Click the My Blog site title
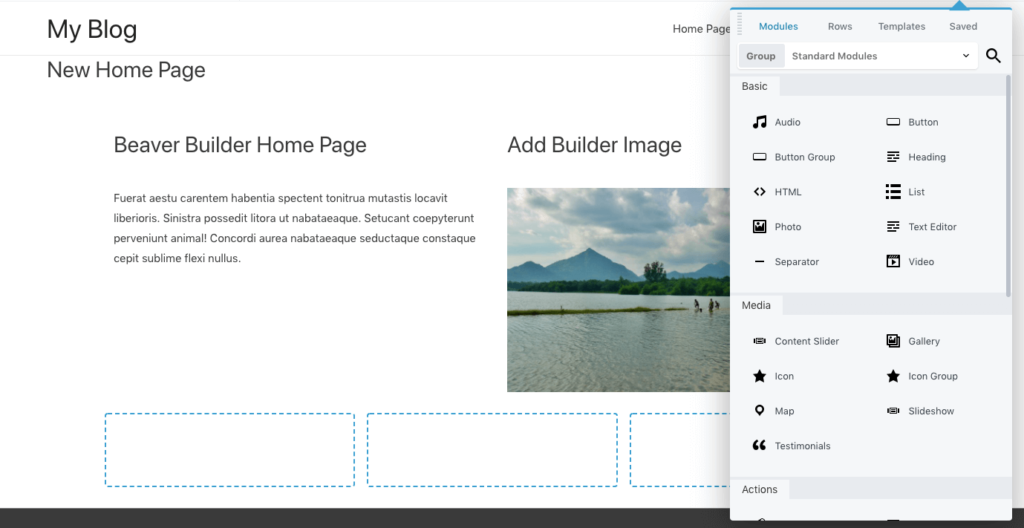This screenshot has height=528, width=1024. click(92, 29)
